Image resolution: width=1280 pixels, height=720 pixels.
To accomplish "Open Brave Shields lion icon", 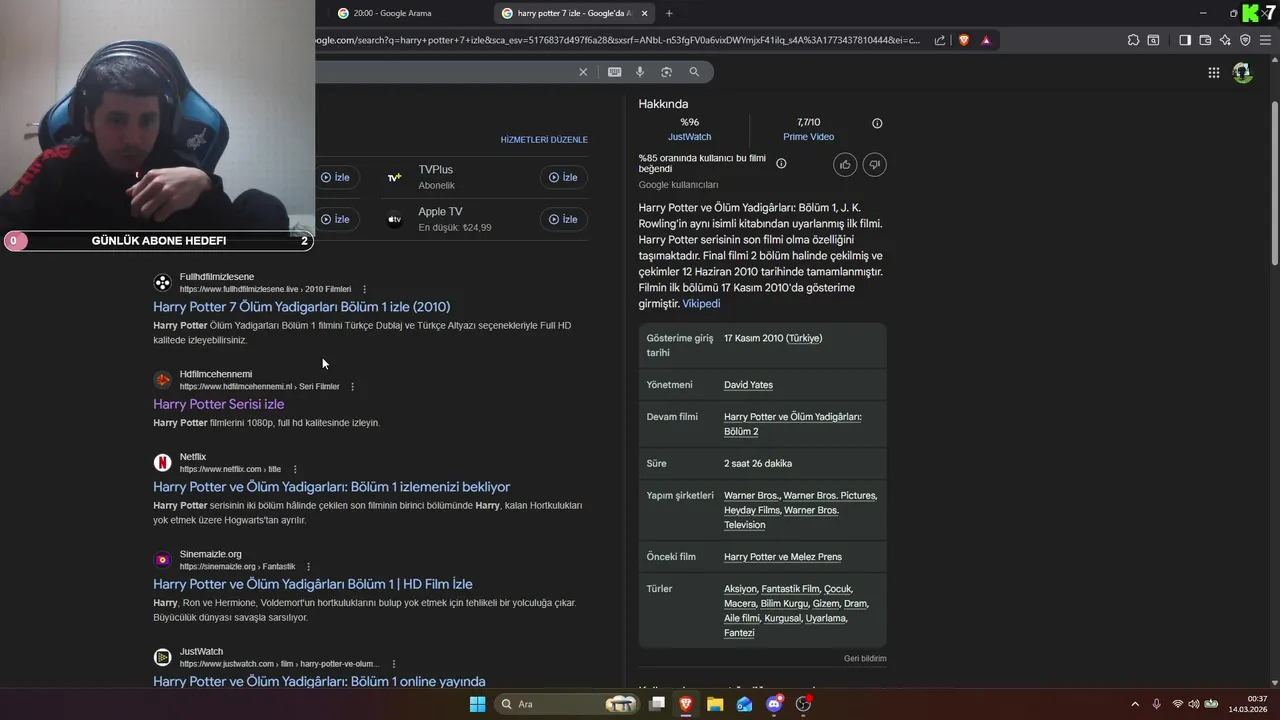I will point(964,40).
